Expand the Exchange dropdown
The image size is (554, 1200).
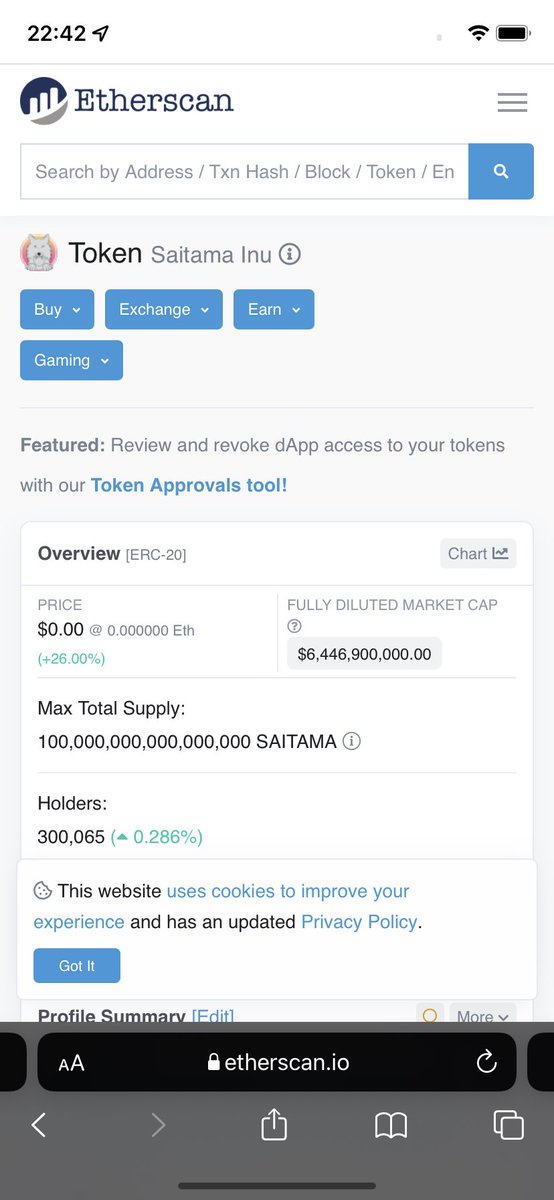pyautogui.click(x=163, y=310)
